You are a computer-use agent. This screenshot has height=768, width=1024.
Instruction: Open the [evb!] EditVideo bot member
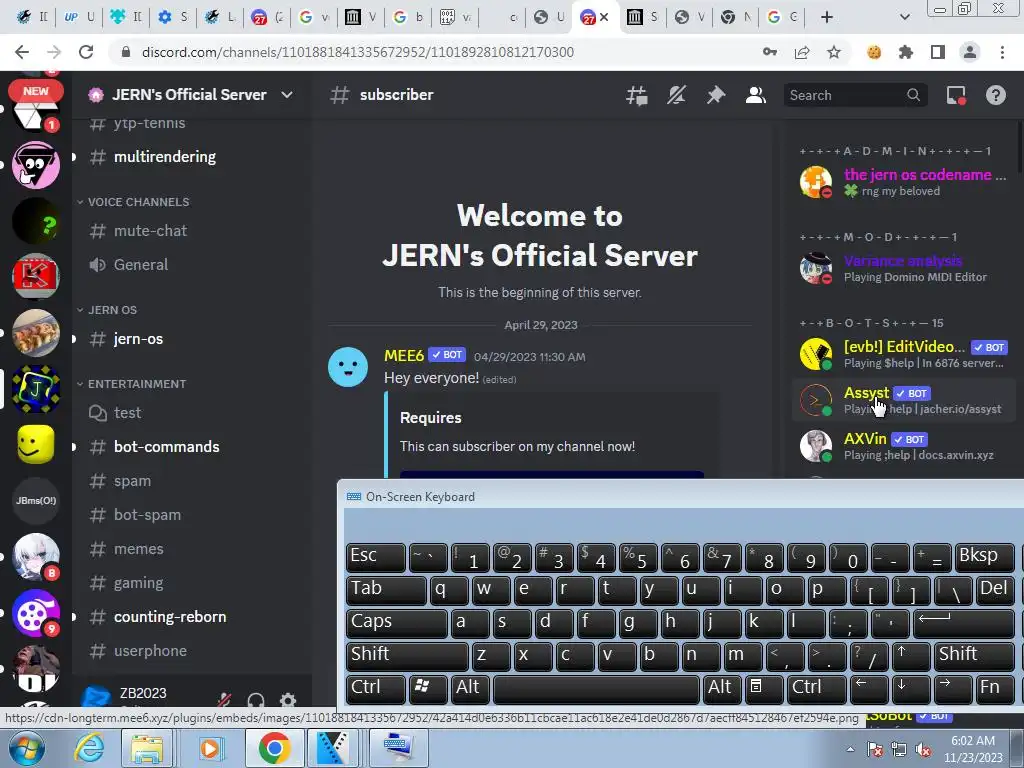point(904,354)
